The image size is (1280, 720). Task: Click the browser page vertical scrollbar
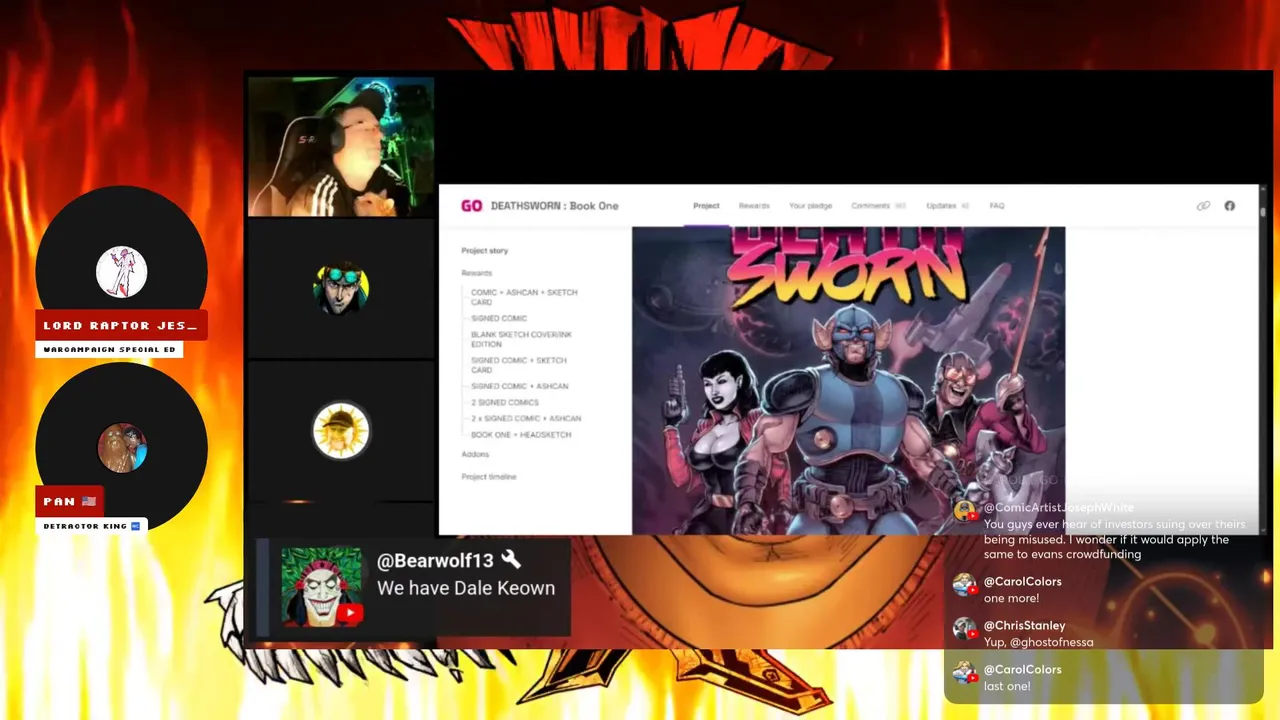(1263, 360)
